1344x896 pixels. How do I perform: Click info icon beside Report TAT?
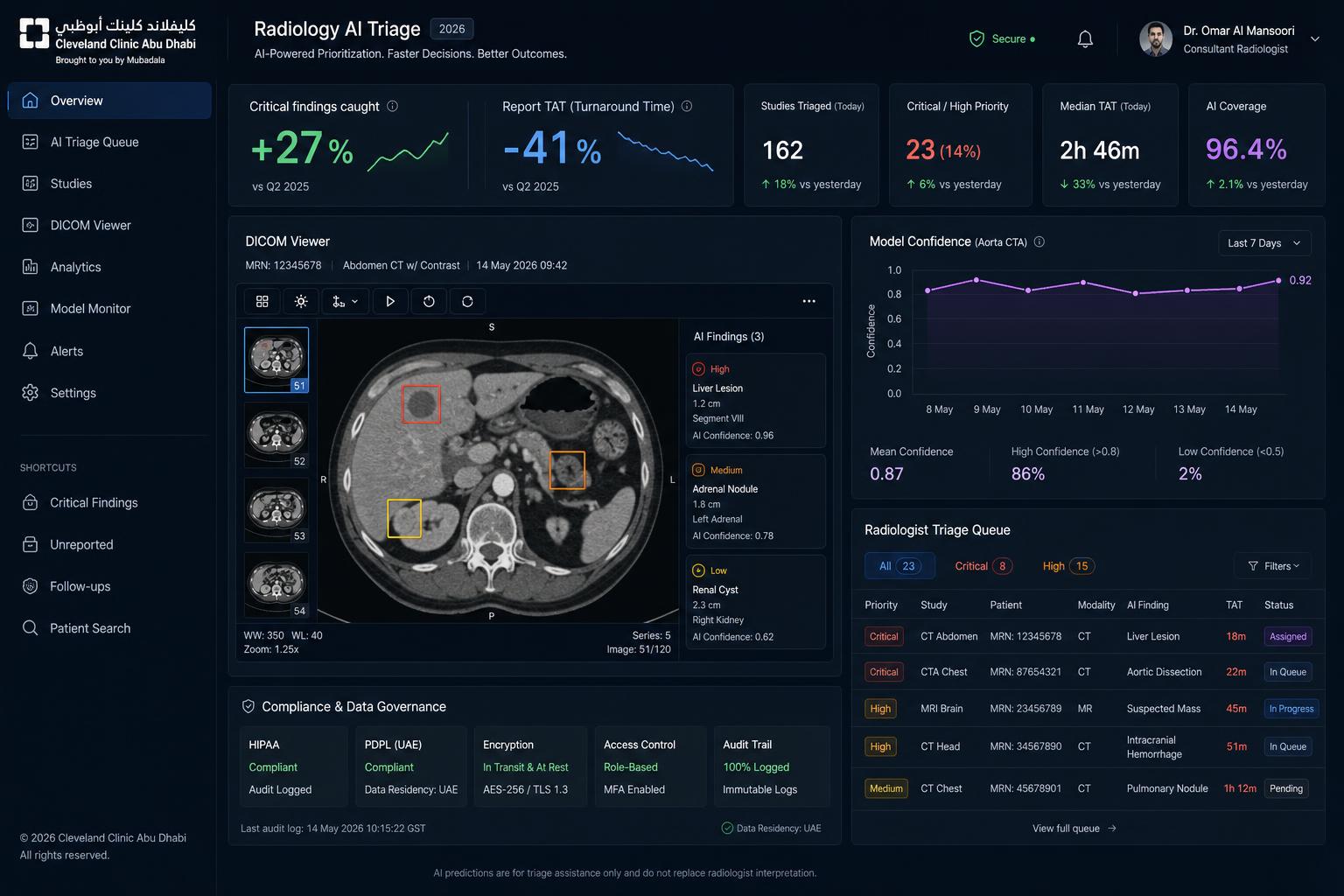click(x=687, y=106)
